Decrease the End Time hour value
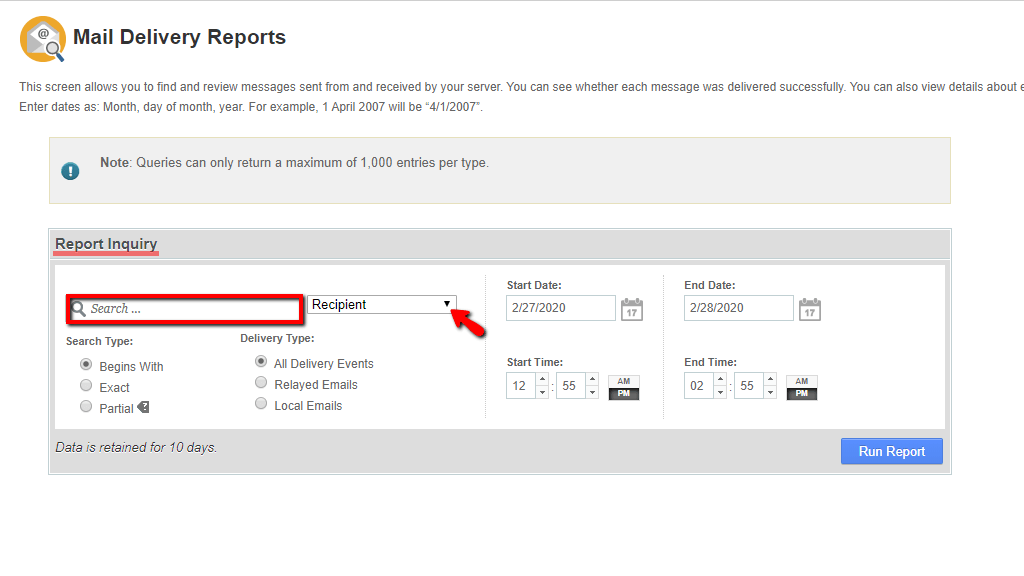The height and width of the screenshot is (576, 1024). coord(720,392)
